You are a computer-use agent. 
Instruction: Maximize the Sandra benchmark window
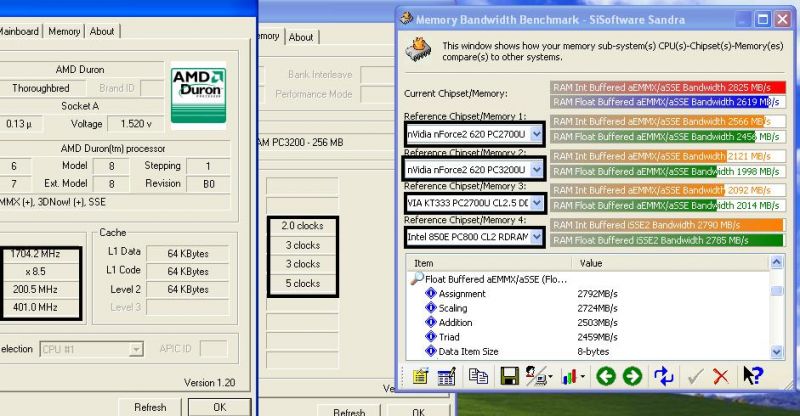click(763, 19)
